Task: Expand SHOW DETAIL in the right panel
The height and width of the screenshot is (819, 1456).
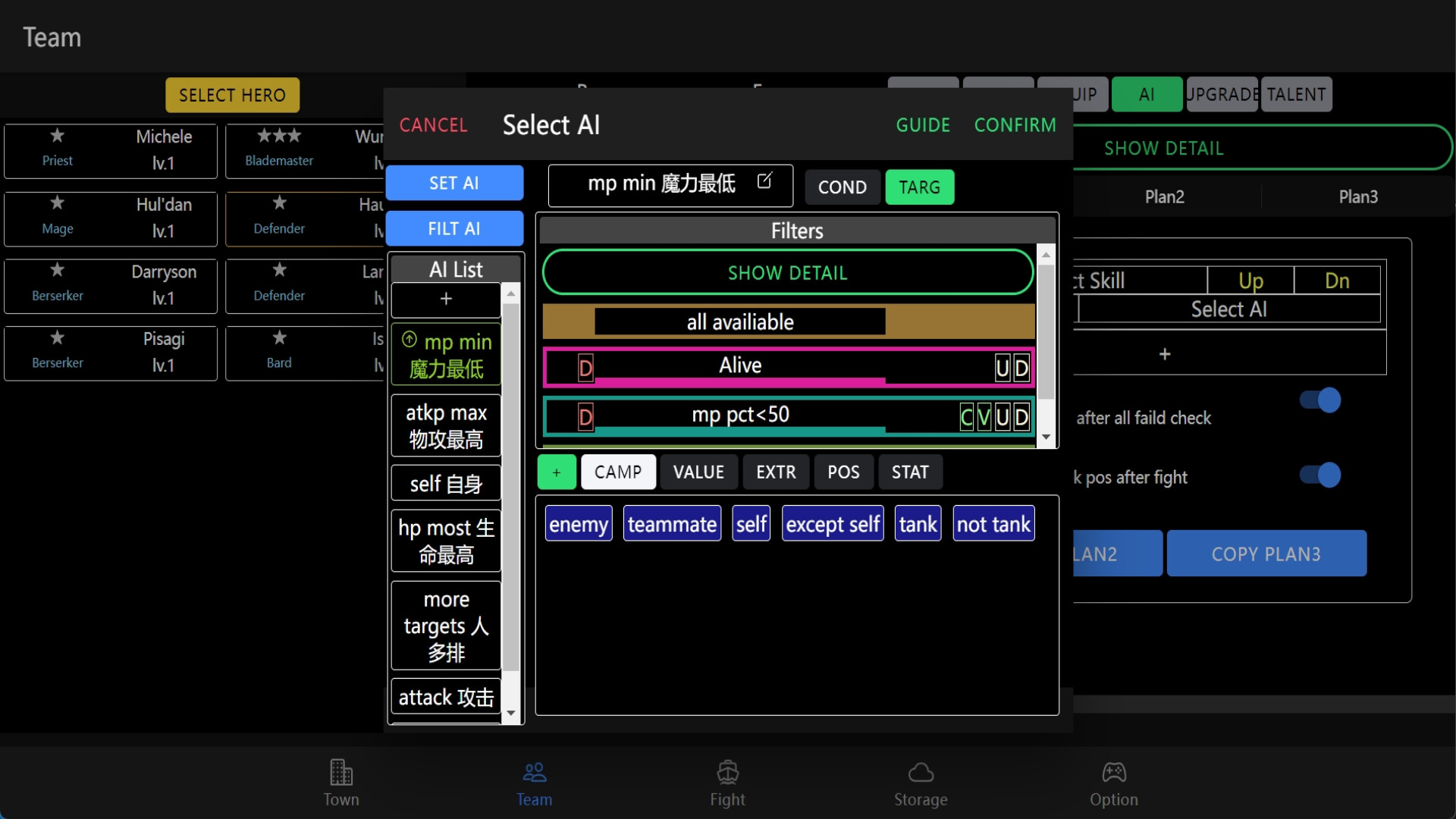Action: pos(1163,148)
